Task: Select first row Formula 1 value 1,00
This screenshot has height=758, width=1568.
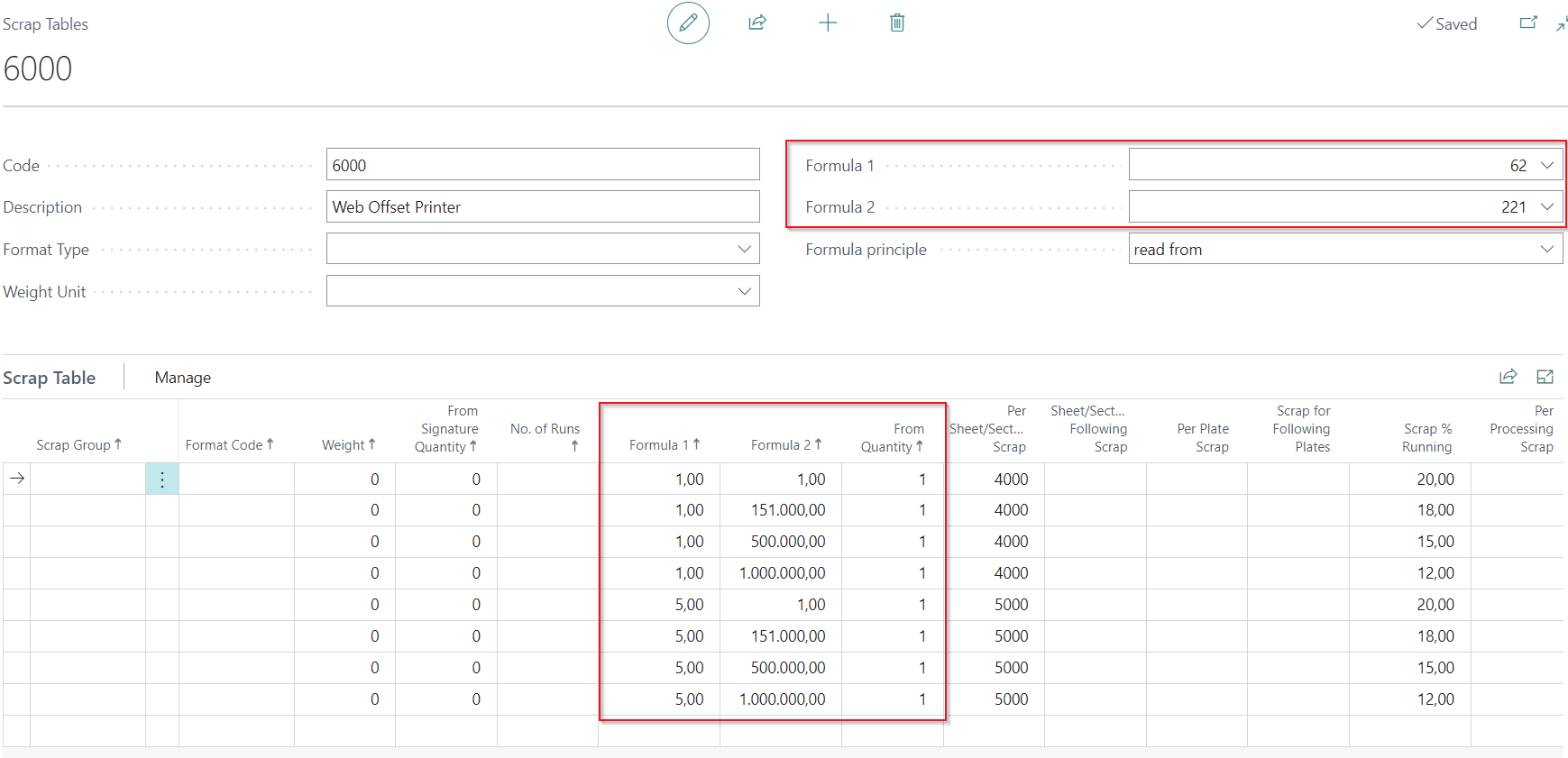Action: 659,479
